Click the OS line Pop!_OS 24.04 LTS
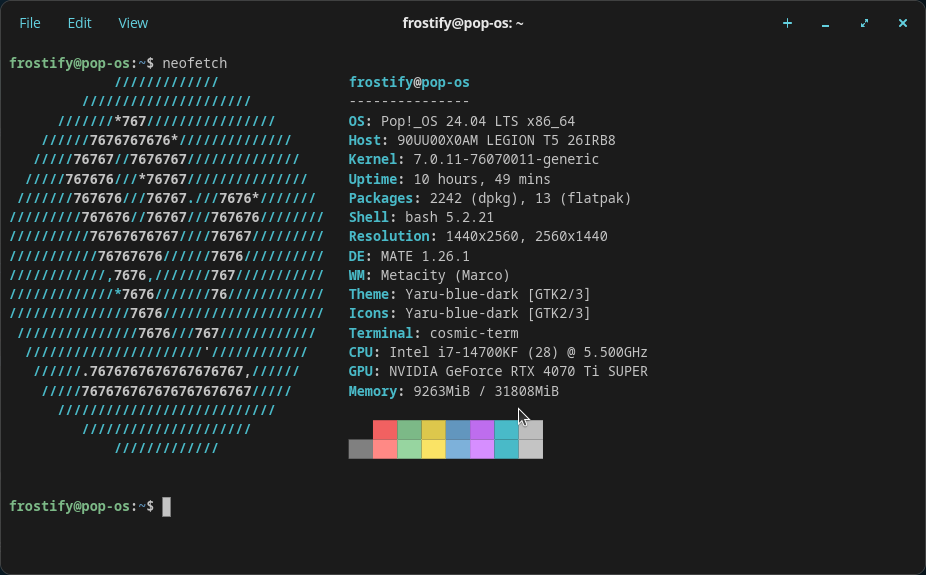This screenshot has height=575, width=926. [462, 122]
